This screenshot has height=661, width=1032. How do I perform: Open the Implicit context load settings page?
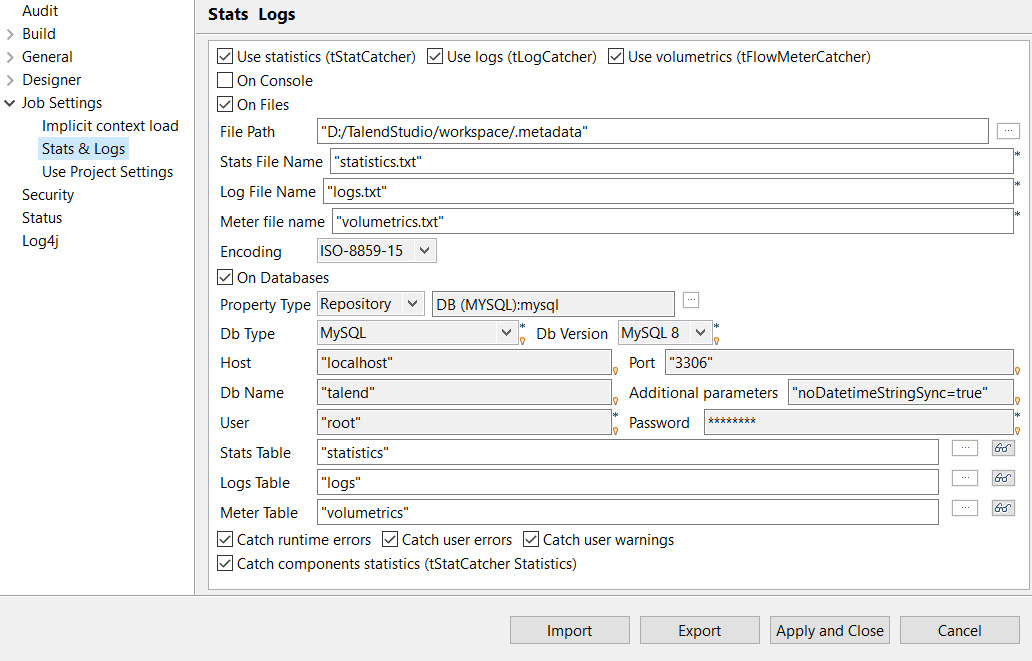110,125
